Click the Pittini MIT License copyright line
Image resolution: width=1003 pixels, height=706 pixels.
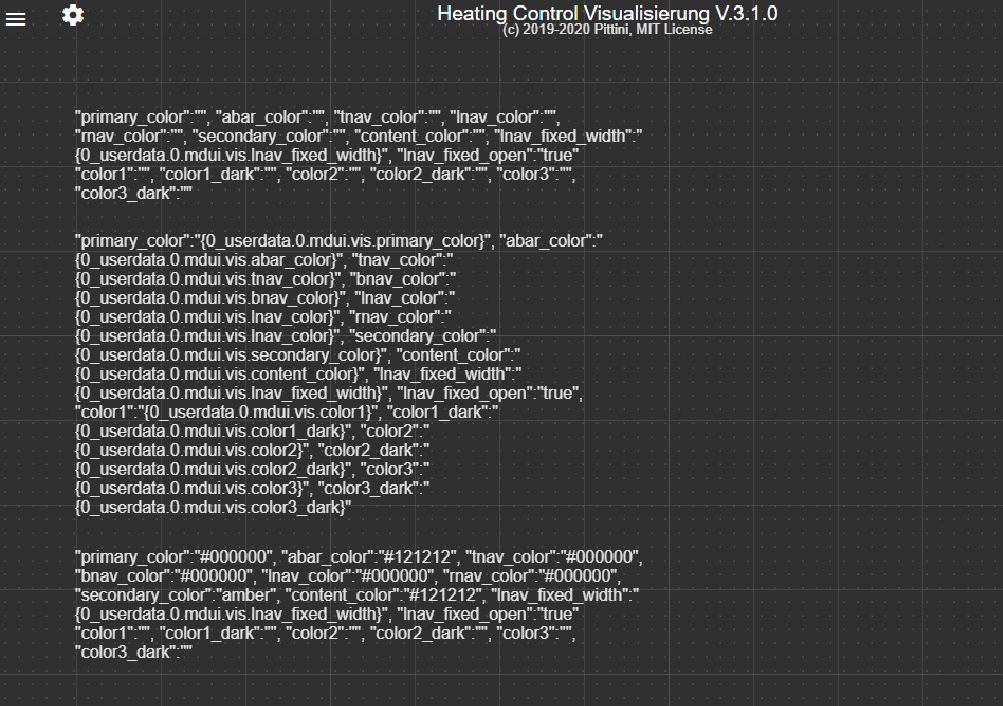[x=607, y=30]
